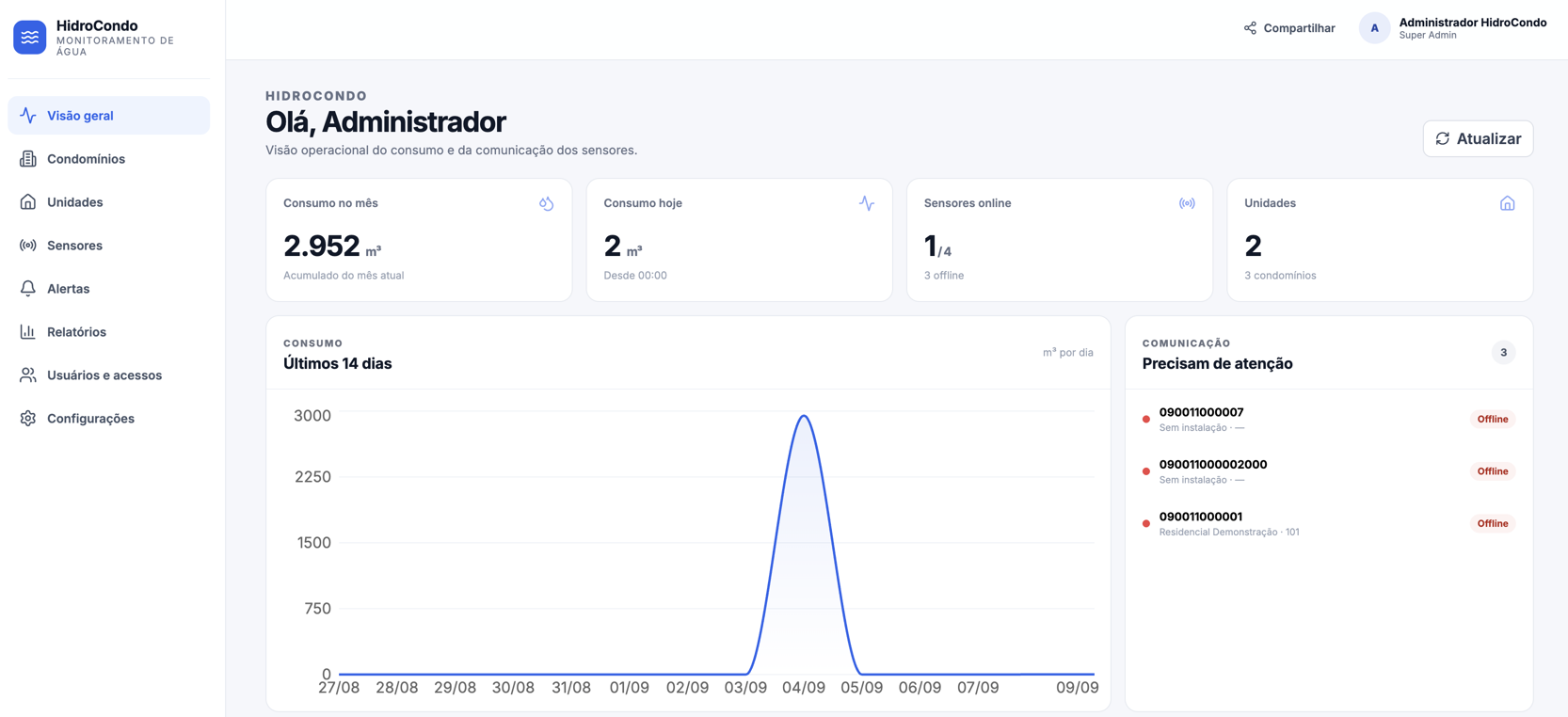Click 'Residencial Demonstração · 101' text

click(x=1229, y=533)
